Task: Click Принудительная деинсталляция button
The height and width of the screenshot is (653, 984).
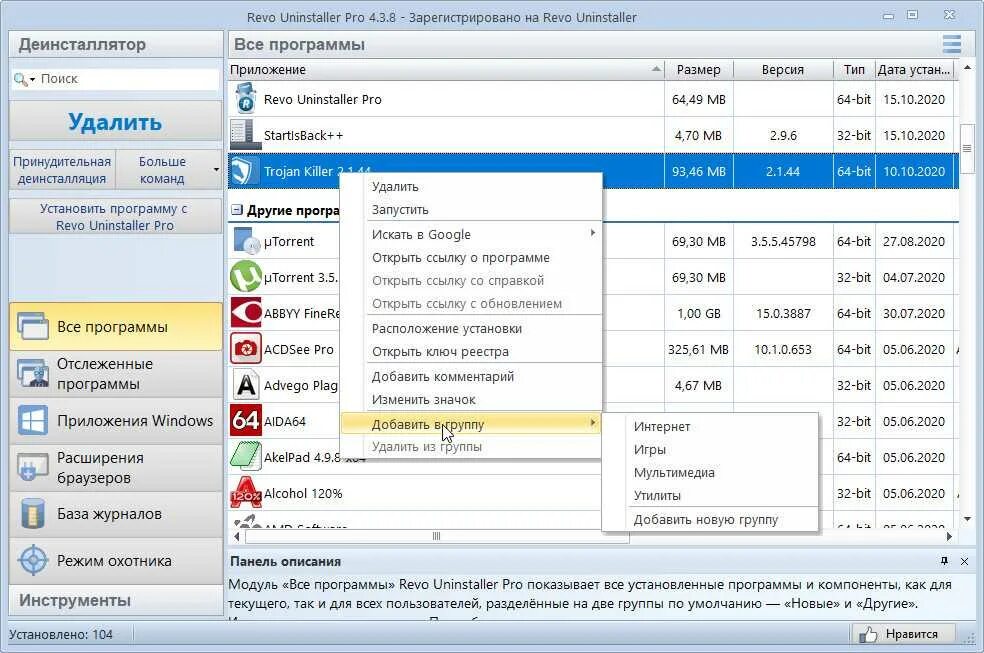Action: coord(62,169)
